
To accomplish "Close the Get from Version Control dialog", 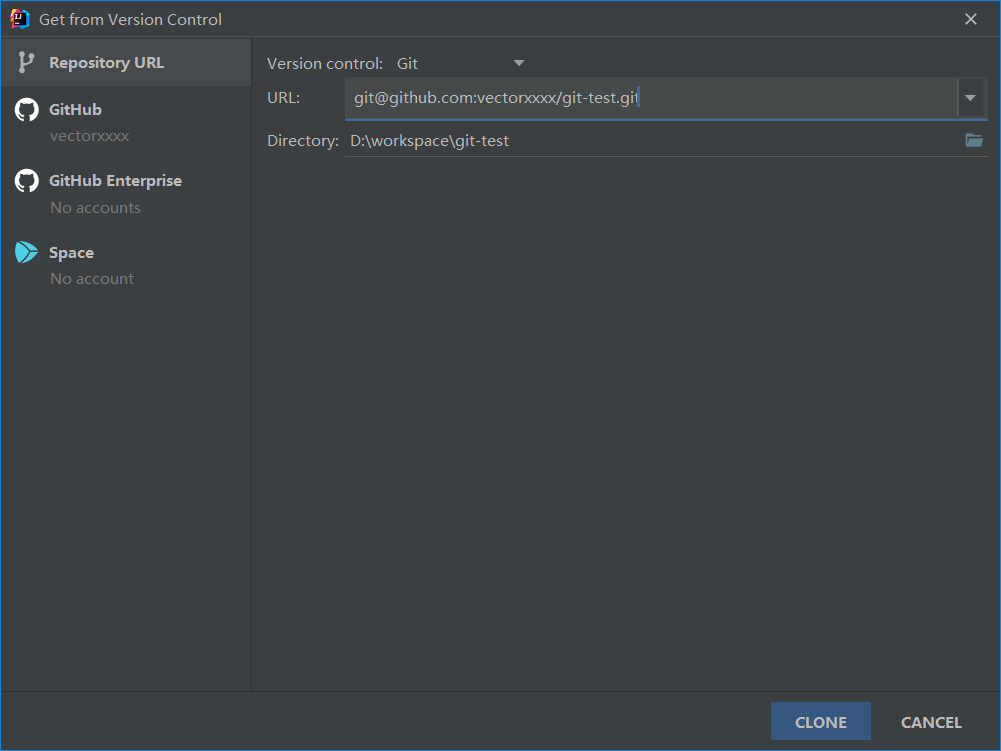I will tap(970, 19).
